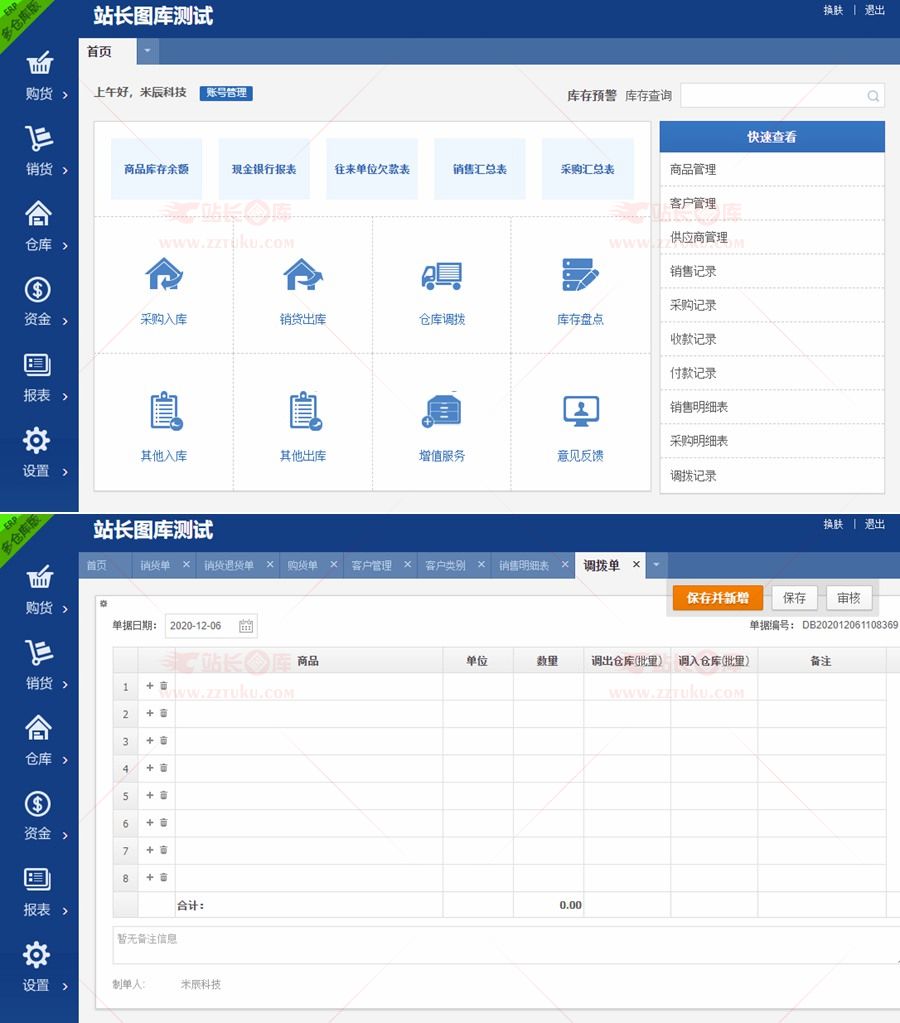Expand tab list arrow after 调拨单 tab

pyautogui.click(x=656, y=565)
